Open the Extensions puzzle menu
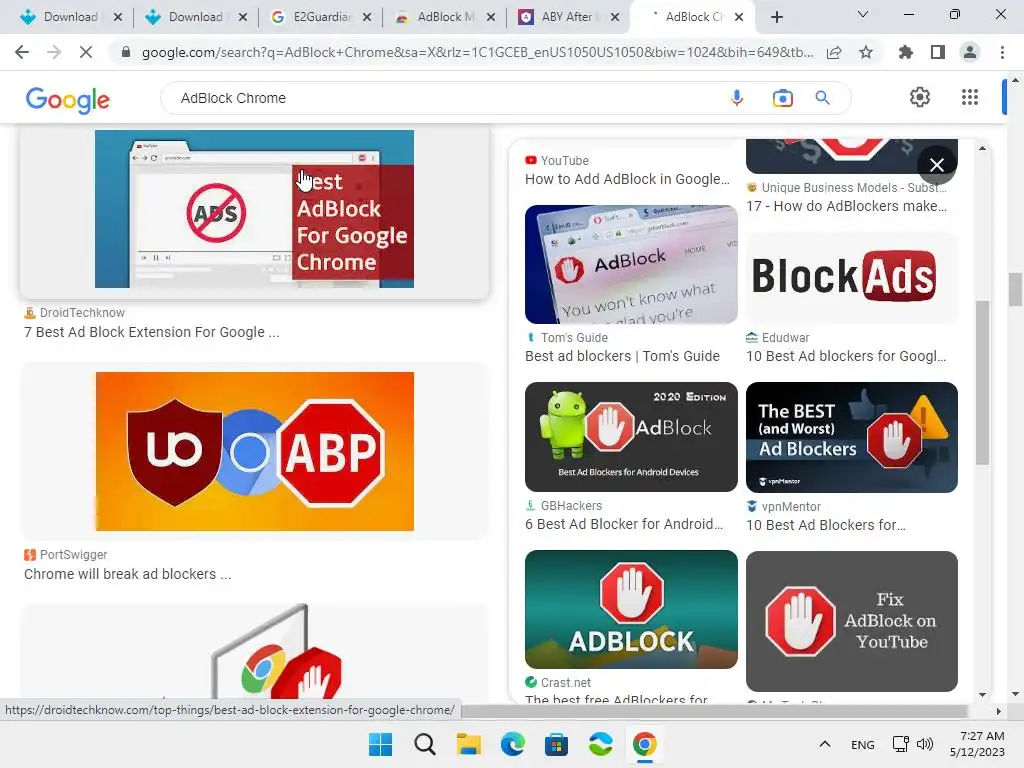 click(906, 52)
